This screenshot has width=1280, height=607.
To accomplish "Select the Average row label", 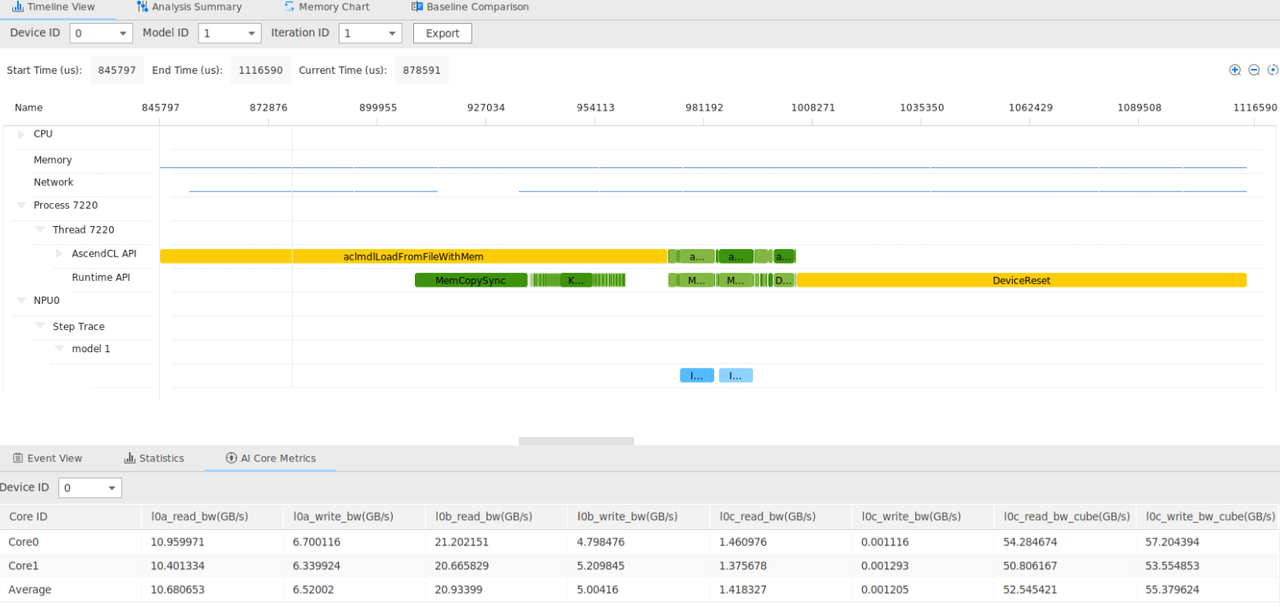I will [30, 590].
